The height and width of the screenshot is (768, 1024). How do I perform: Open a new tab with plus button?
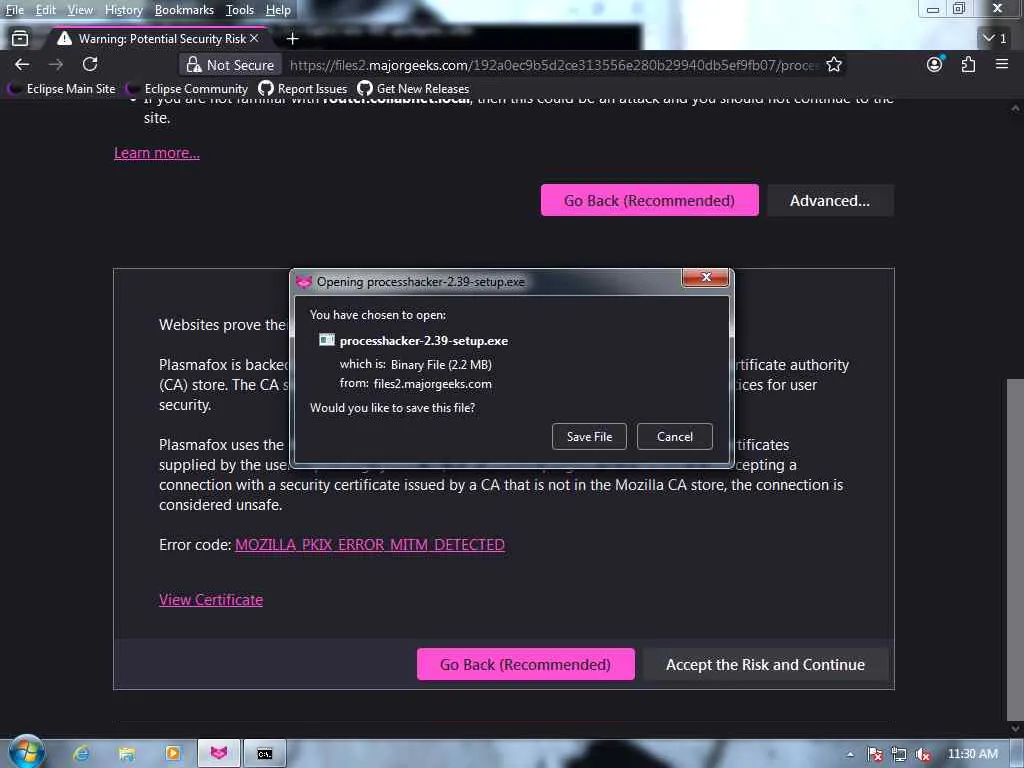click(293, 39)
